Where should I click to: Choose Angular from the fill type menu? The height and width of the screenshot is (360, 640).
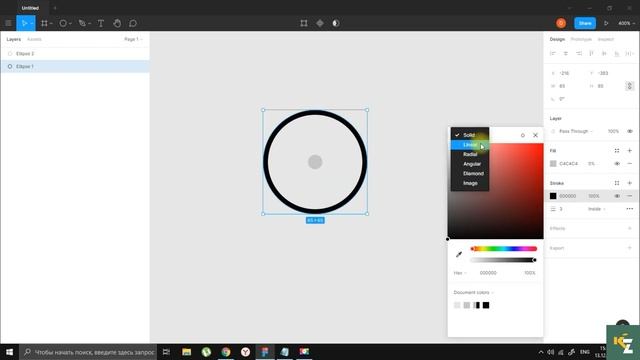tap(470, 164)
